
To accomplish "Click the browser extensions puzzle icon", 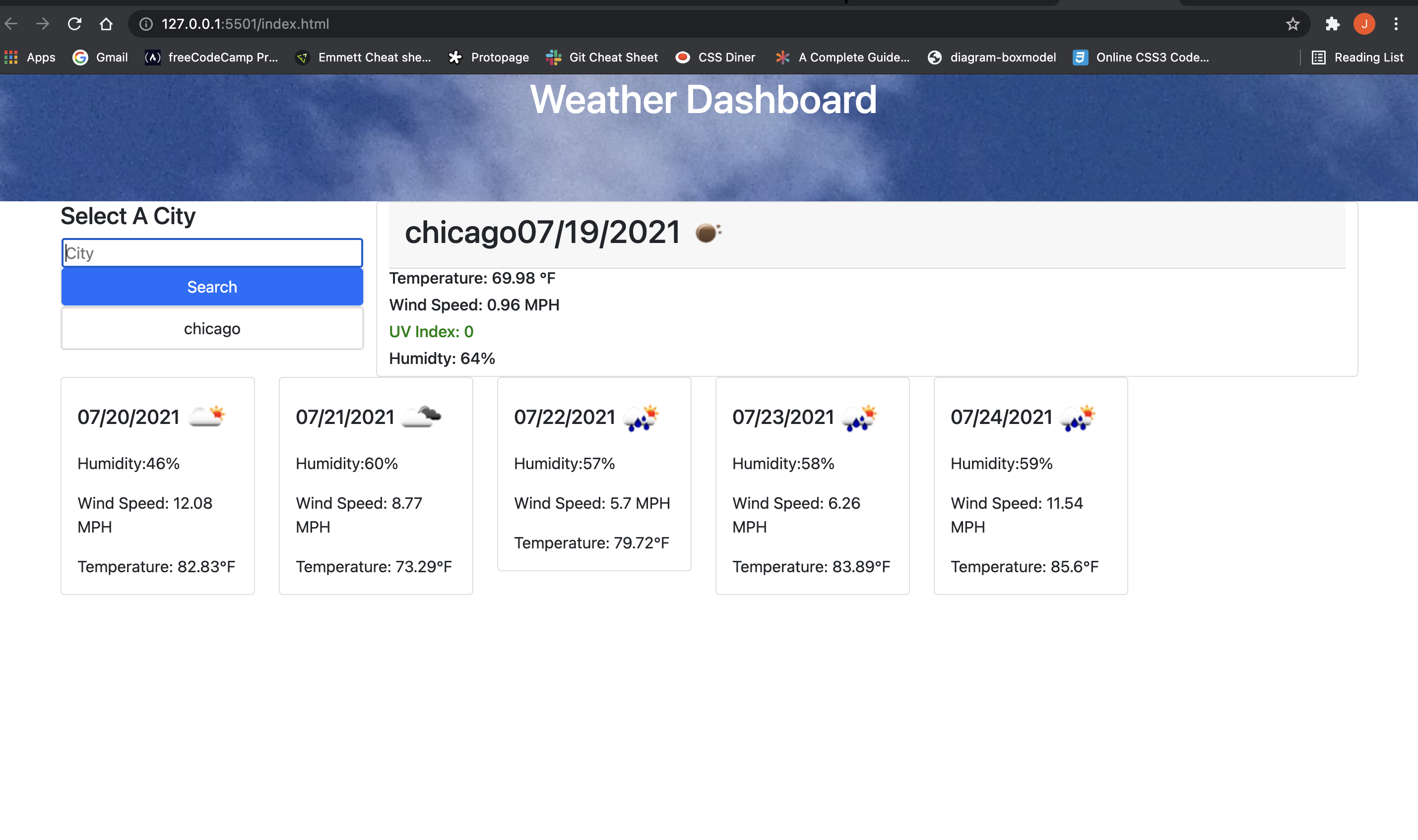I will 1333,24.
